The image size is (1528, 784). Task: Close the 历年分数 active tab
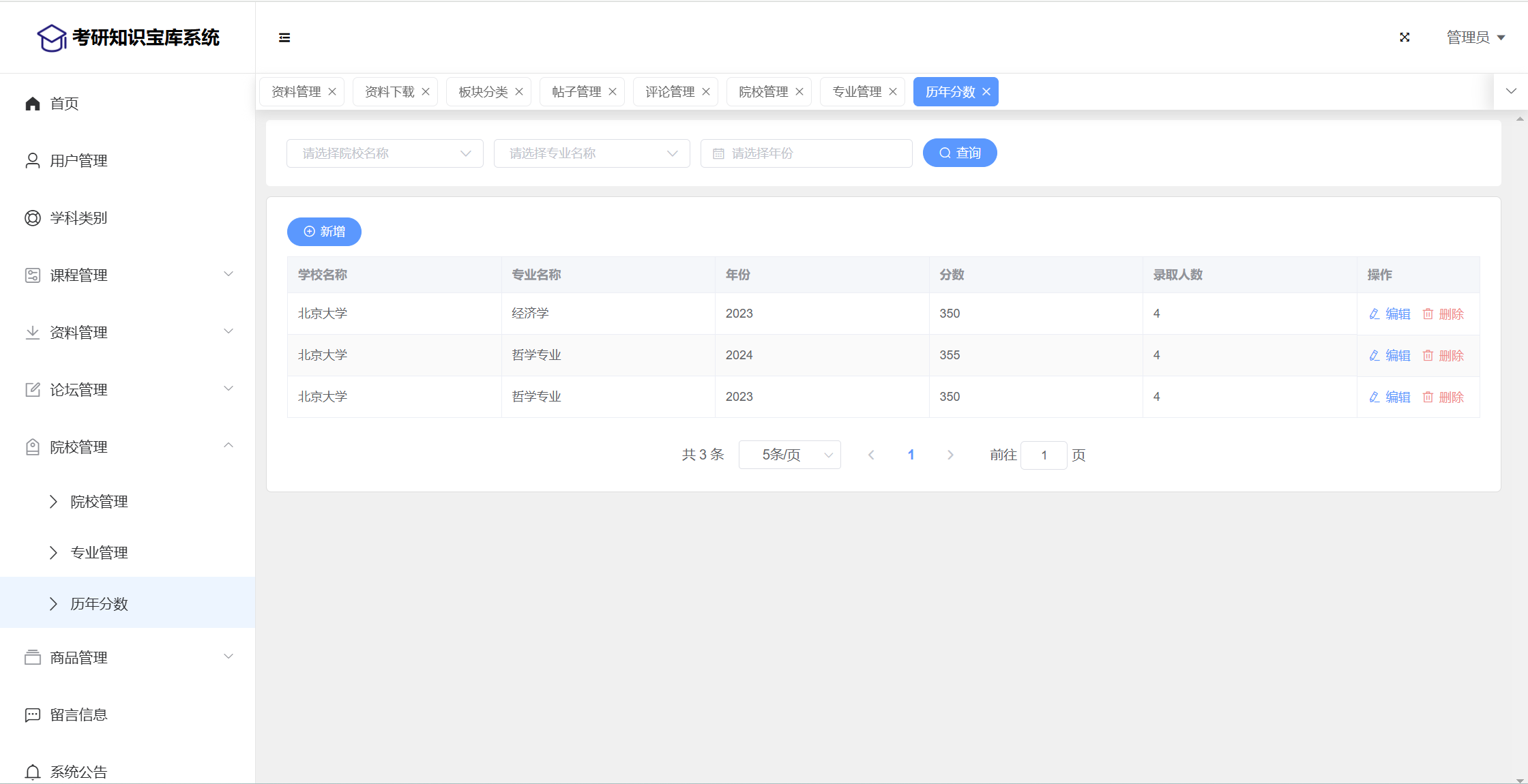tap(986, 92)
